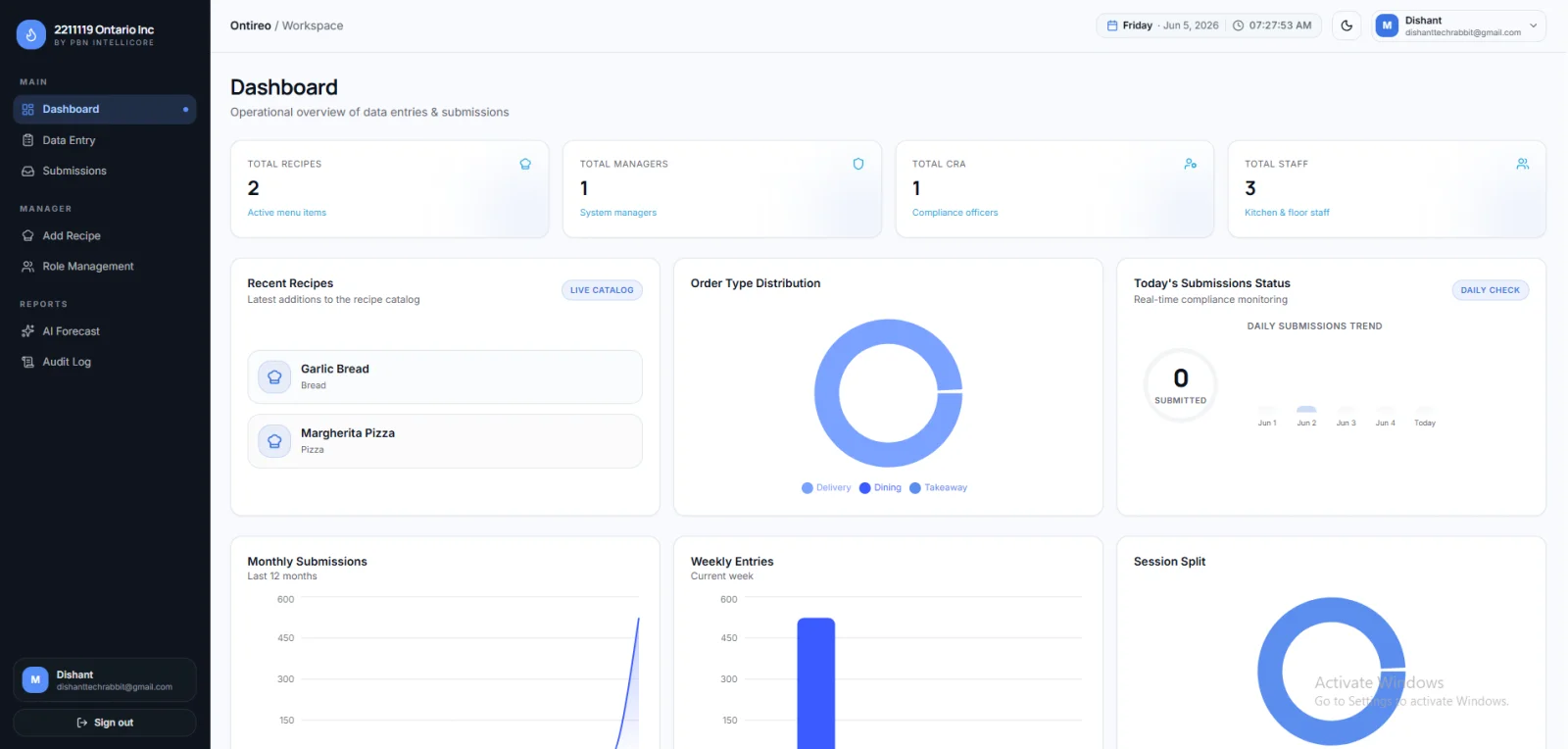This screenshot has height=749, width=1568.
Task: Click the AI Forecast sparkle icon
Action: coord(27,331)
